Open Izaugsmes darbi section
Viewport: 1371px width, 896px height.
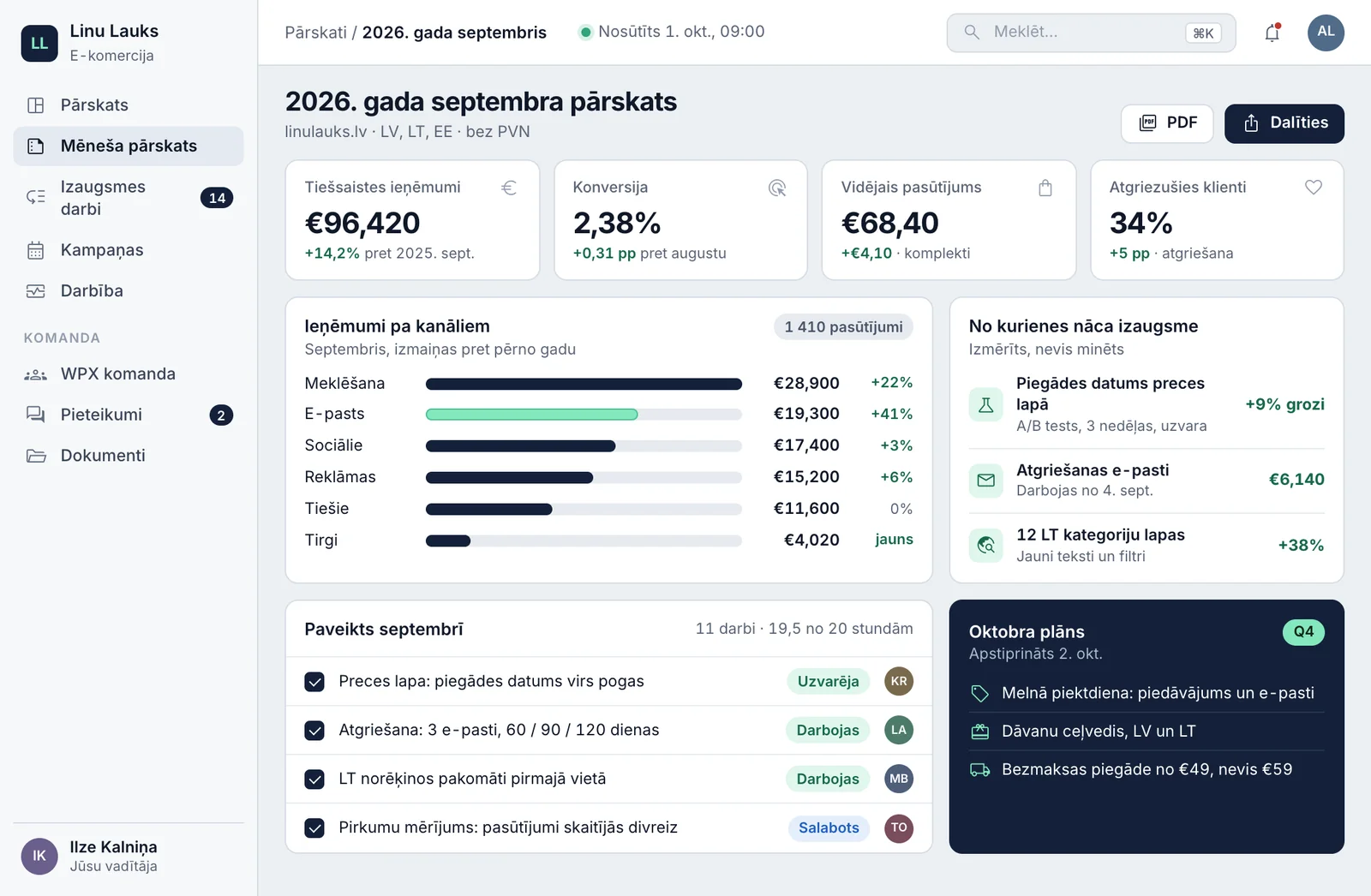(129, 198)
